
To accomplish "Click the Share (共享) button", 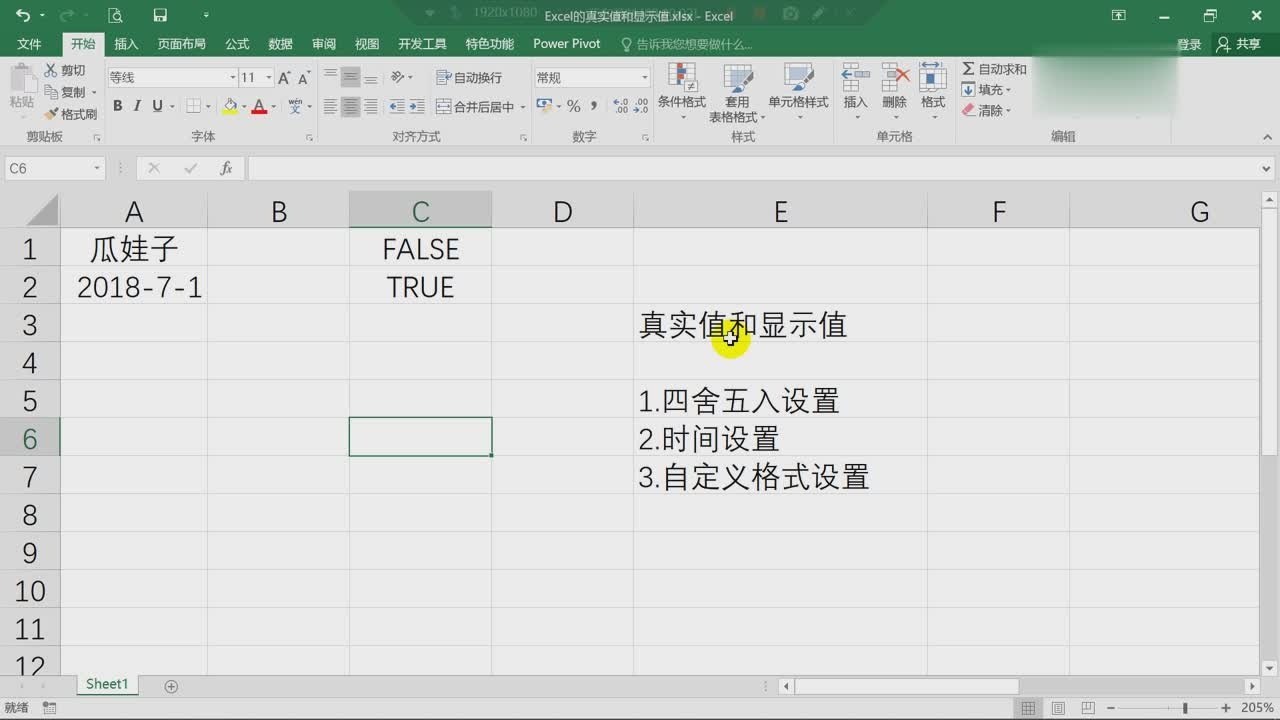I will tap(1240, 44).
